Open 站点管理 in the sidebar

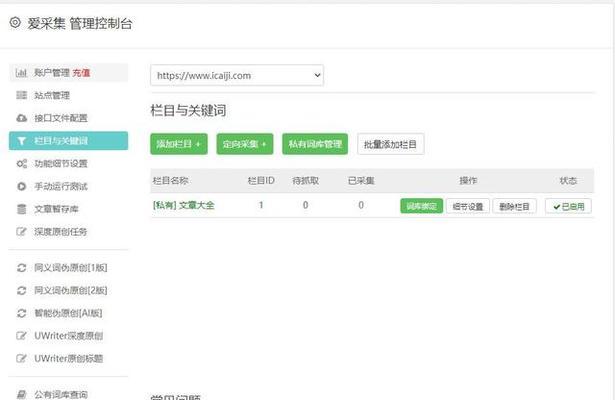click(x=68, y=95)
